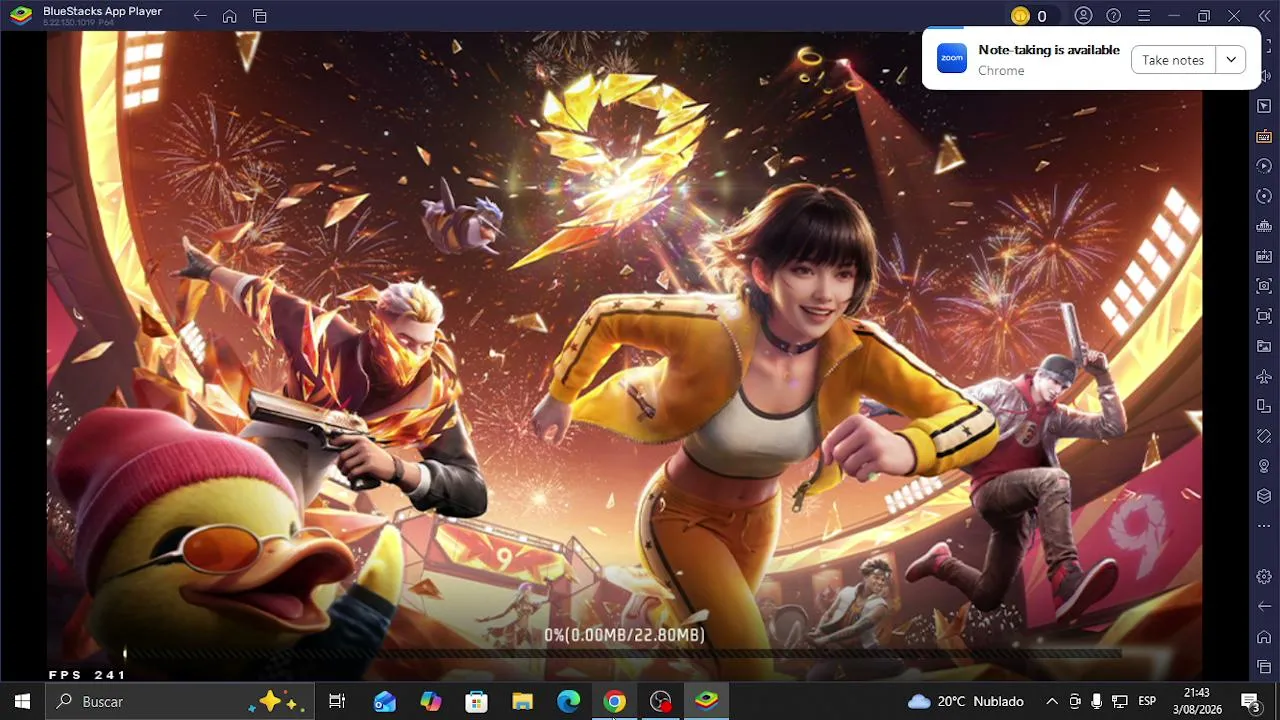
Task: Click the sidebar home icon
Action: point(1264,637)
